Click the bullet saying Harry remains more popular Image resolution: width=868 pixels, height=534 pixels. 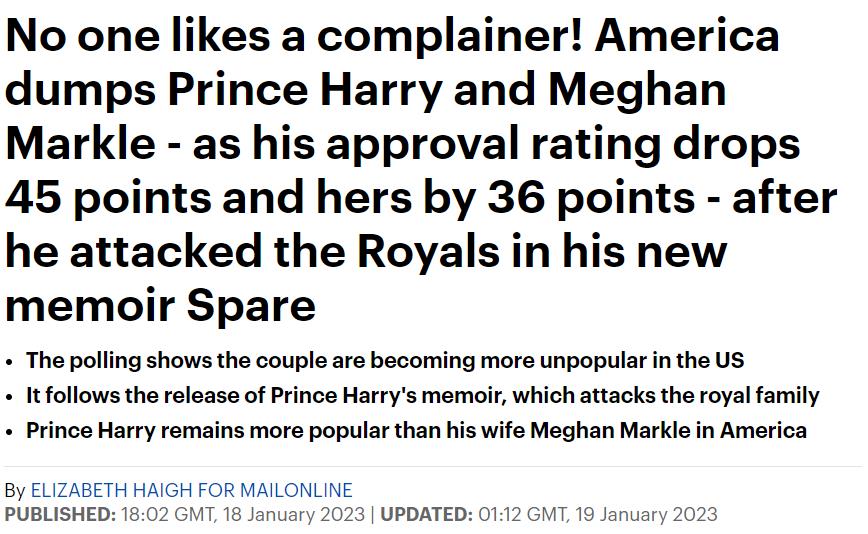[x=416, y=431]
